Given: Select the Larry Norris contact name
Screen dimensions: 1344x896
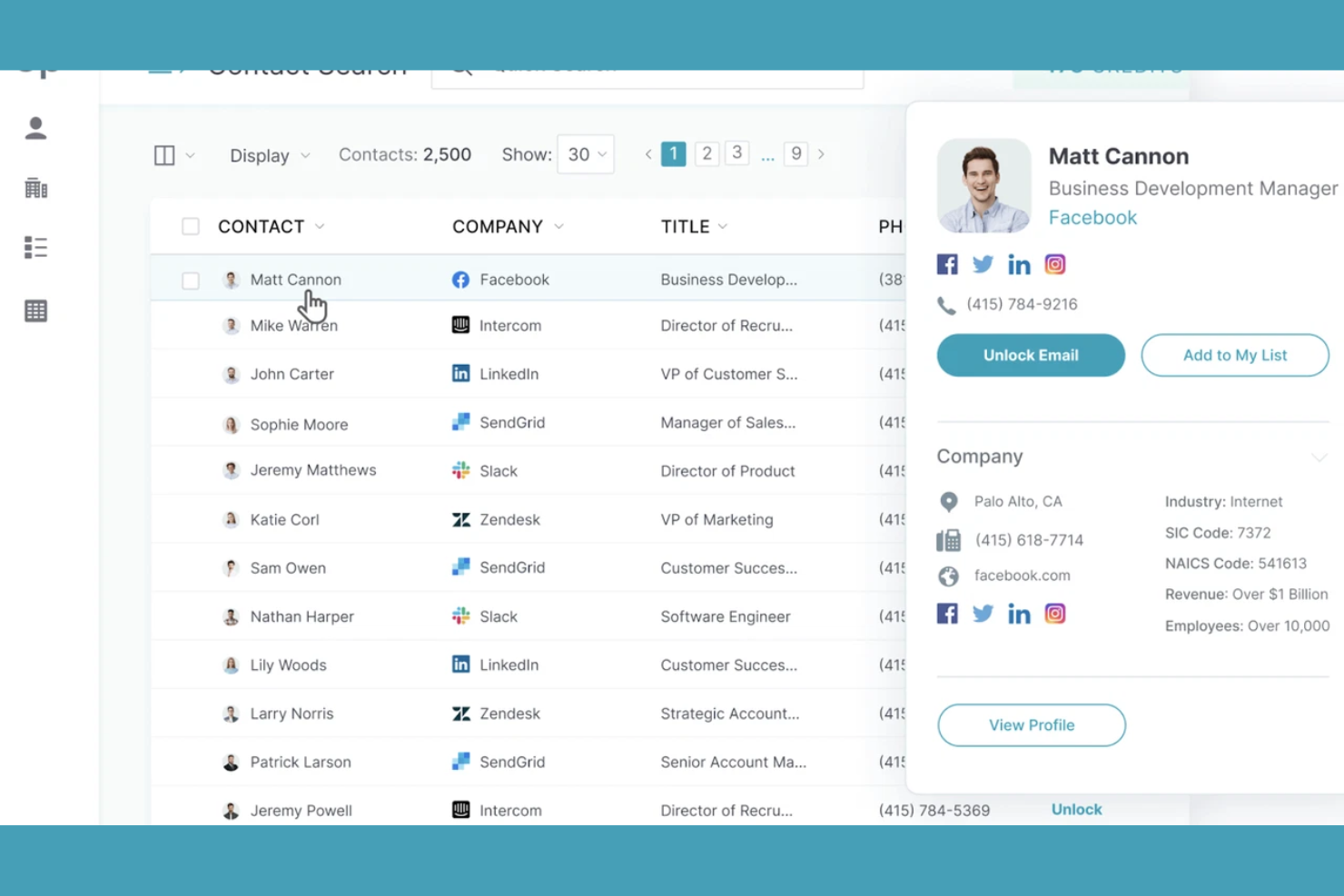Looking at the screenshot, I should click(292, 714).
